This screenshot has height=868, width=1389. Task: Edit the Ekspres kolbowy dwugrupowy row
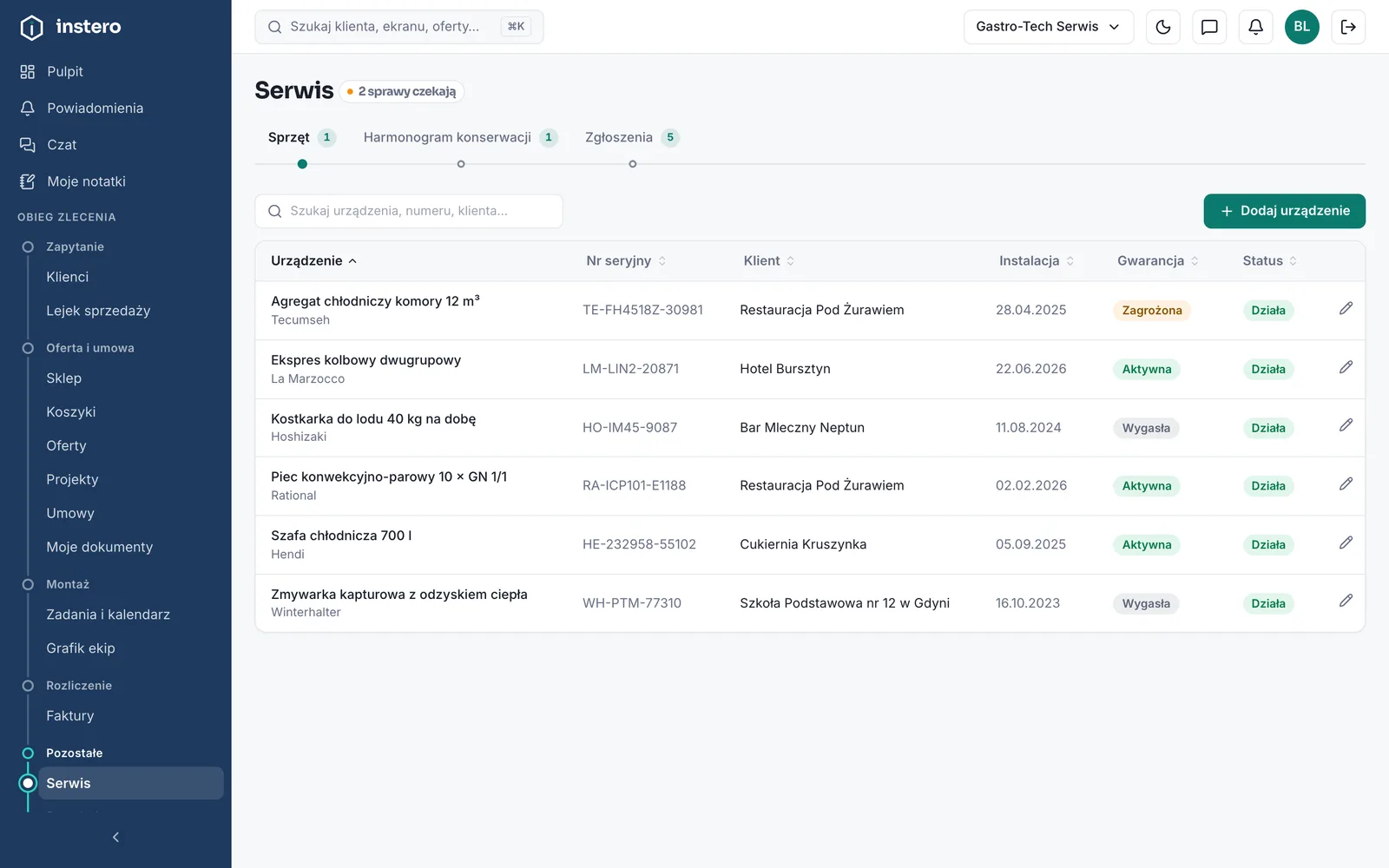tap(1346, 368)
